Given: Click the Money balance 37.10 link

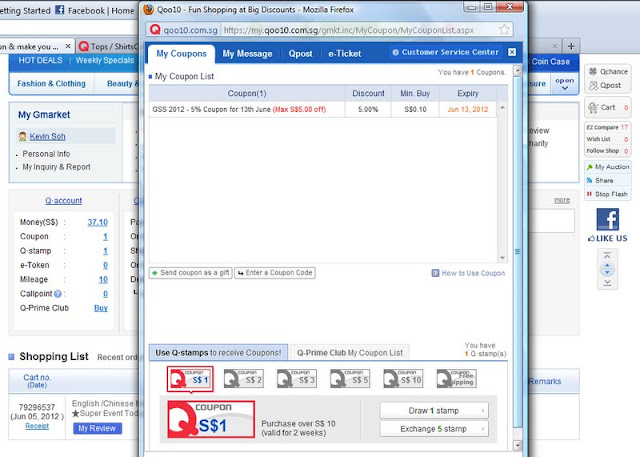Looking at the screenshot, I should click(98, 222).
